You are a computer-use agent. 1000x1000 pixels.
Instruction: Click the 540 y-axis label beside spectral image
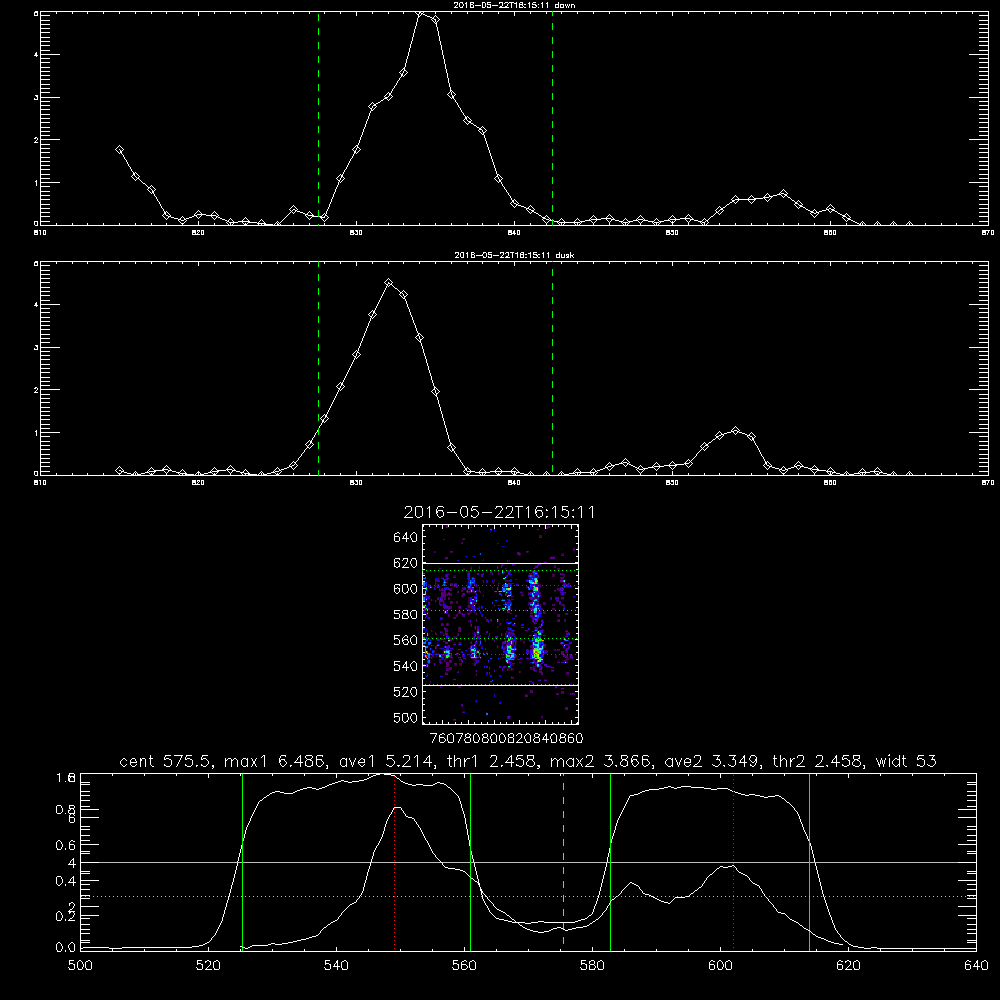405,666
